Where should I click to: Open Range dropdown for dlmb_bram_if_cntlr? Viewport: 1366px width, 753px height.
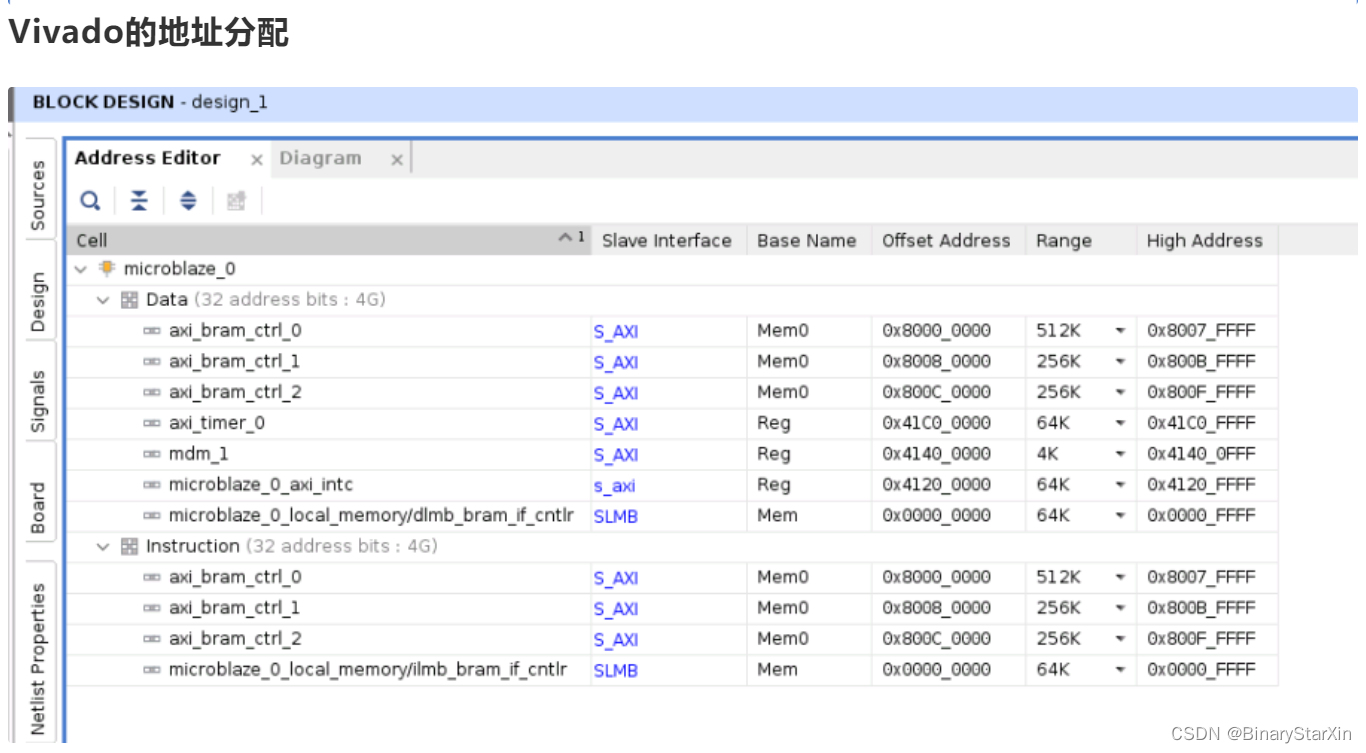tap(1120, 517)
